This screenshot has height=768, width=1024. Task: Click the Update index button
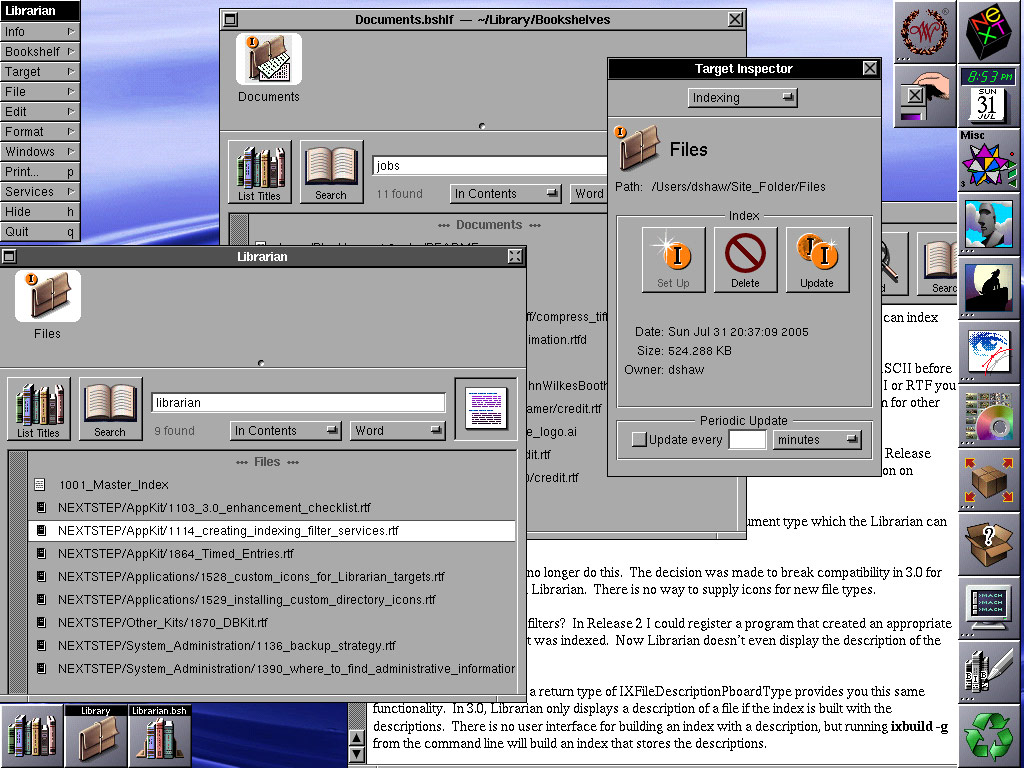(817, 259)
